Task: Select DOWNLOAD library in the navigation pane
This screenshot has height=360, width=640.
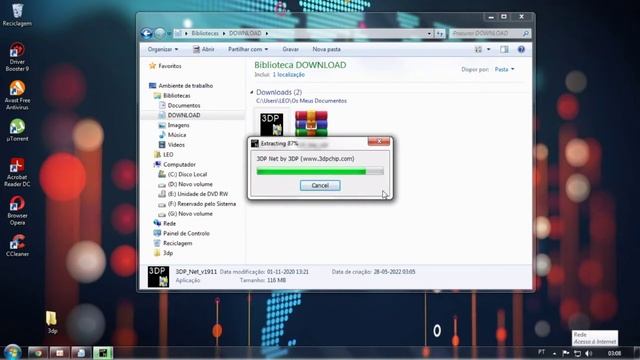Action: tap(184, 115)
